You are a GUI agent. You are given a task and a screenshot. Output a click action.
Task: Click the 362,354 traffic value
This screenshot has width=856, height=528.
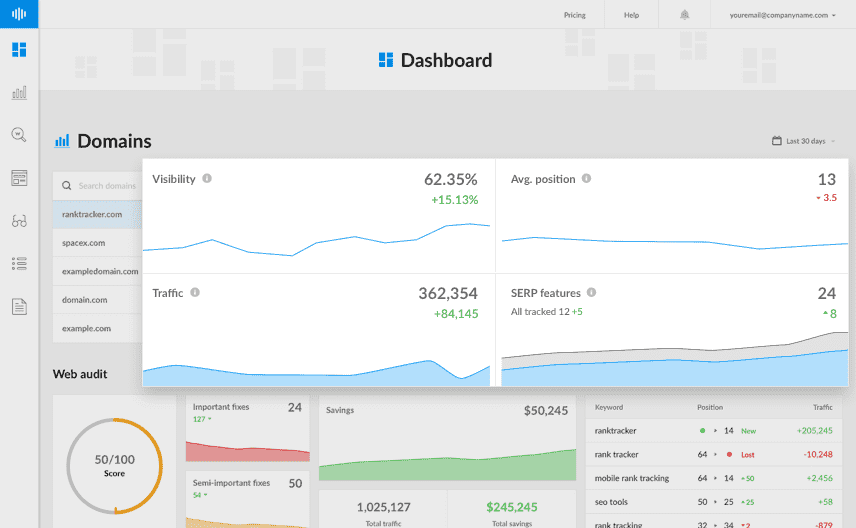click(x=448, y=293)
